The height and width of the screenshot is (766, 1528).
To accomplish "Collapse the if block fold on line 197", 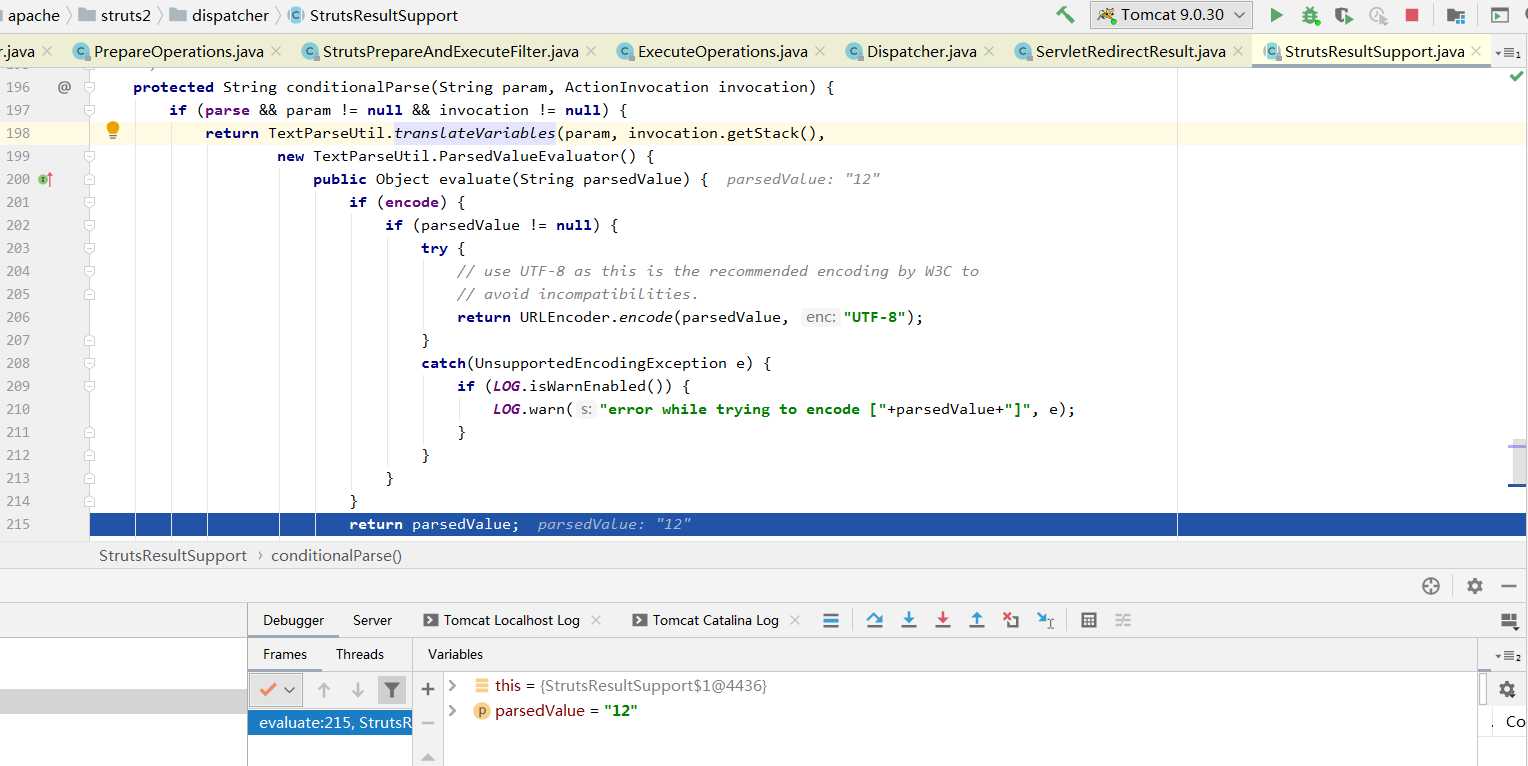I will click(89, 110).
